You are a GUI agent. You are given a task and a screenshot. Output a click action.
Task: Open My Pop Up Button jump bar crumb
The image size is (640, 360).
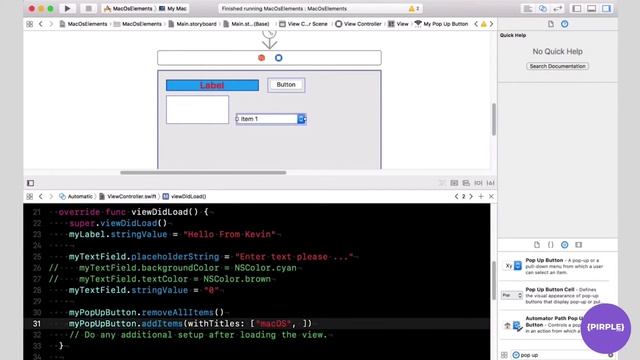pyautogui.click(x=441, y=24)
